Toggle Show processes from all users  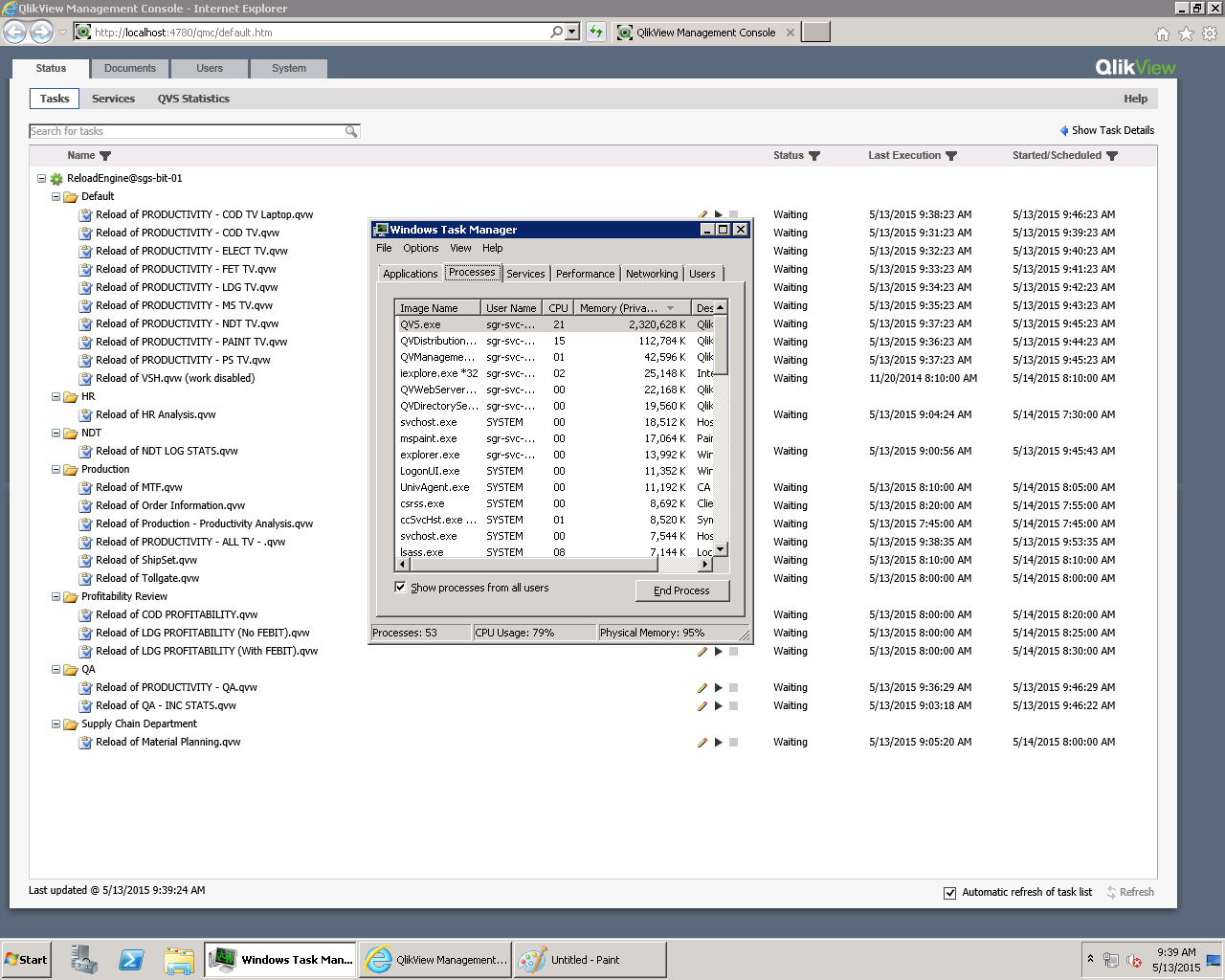(x=400, y=588)
